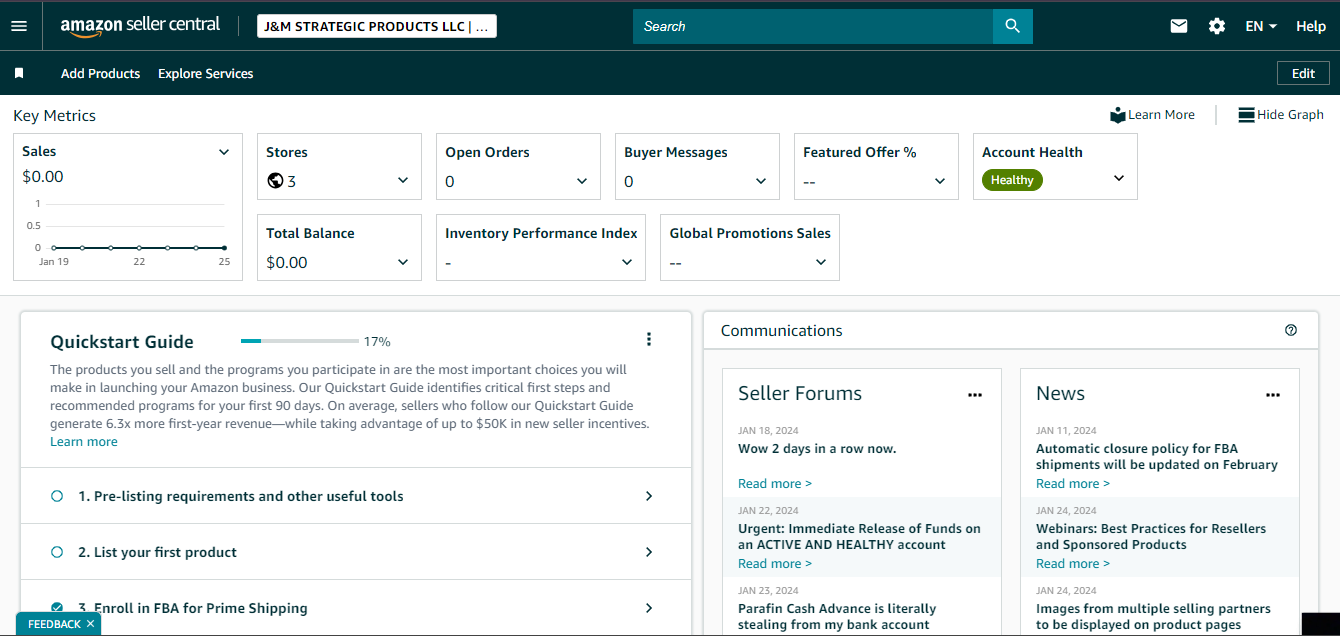Click the Learn More book icon
This screenshot has width=1340, height=636.
pyautogui.click(x=1117, y=115)
